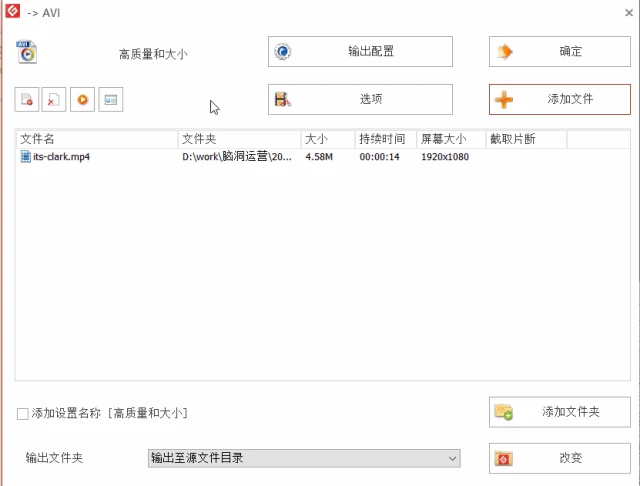
Task: Toggle the 添加设置名称 checkbox
Action: tap(23, 414)
